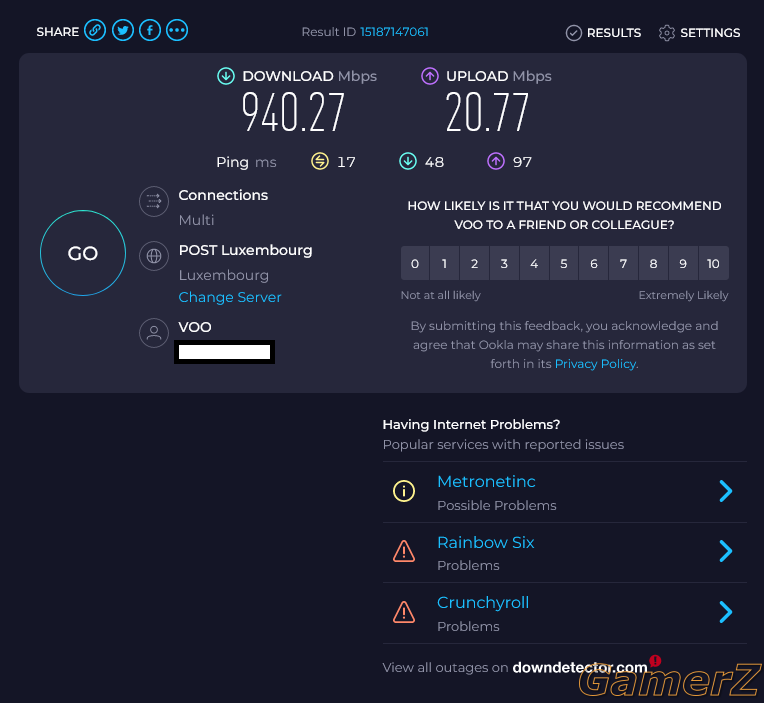
Task: Start test with GO button
Action: (83, 253)
